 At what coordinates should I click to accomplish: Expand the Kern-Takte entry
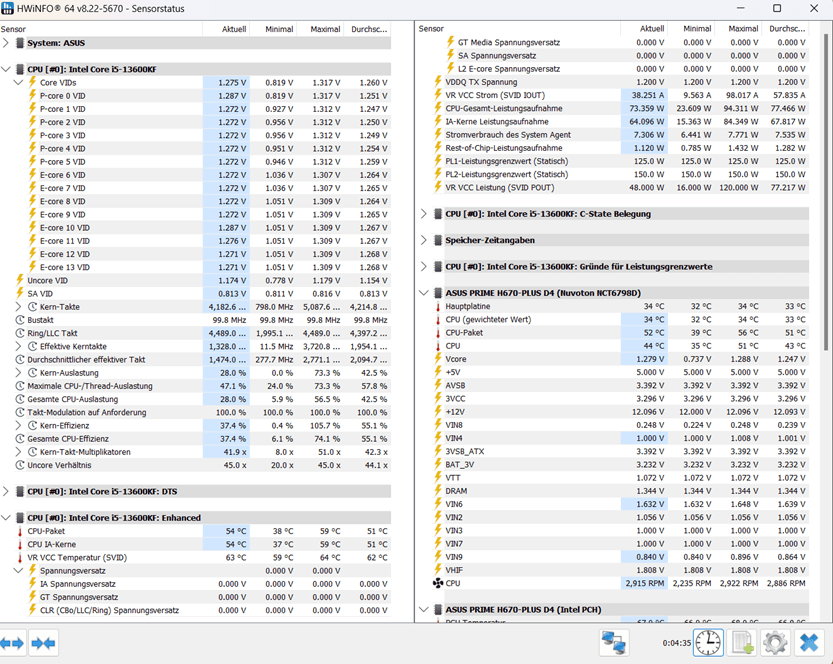(18, 307)
